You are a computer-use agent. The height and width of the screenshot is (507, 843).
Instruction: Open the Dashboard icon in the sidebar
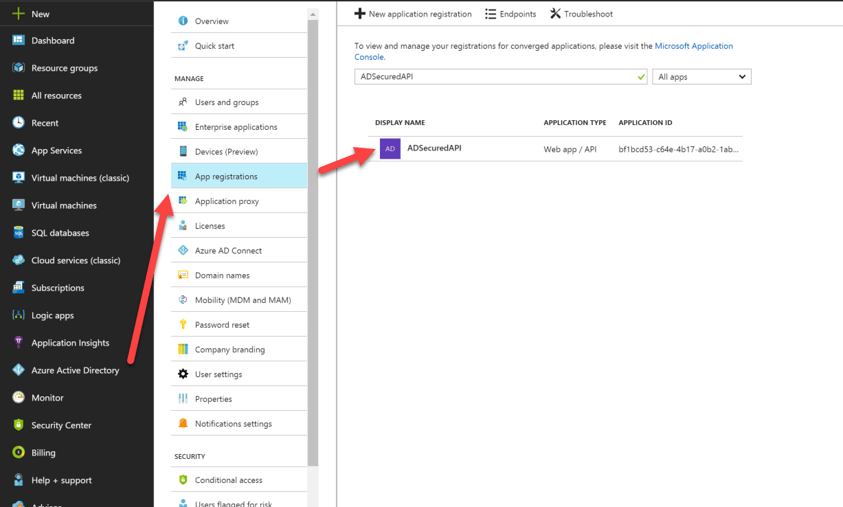(x=18, y=40)
